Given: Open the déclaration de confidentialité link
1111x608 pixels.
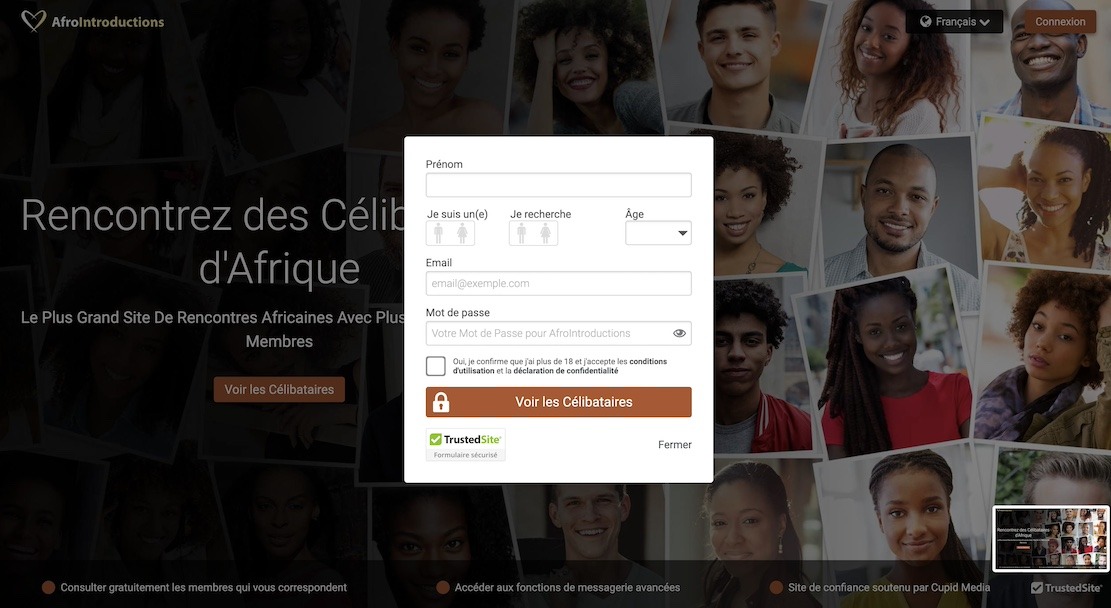Looking at the screenshot, I should coord(565,371).
